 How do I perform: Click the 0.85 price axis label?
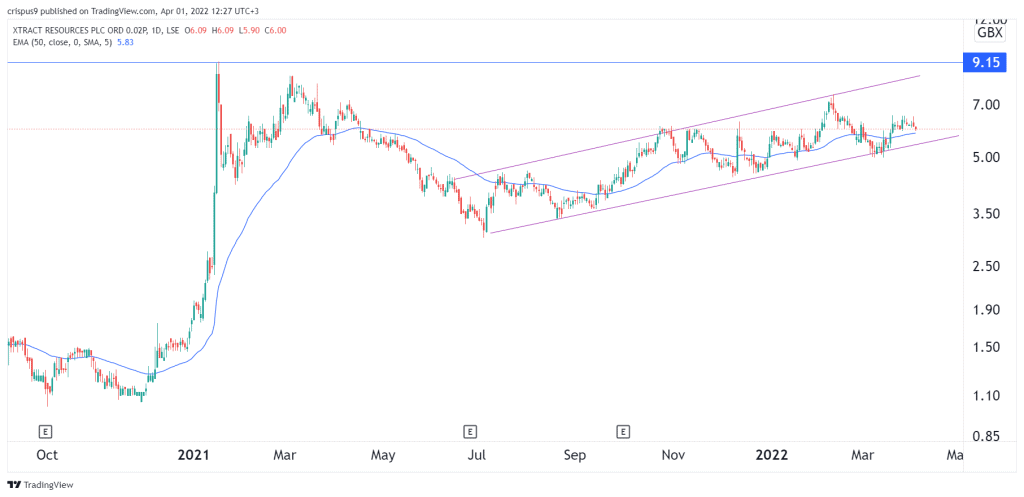(984, 436)
